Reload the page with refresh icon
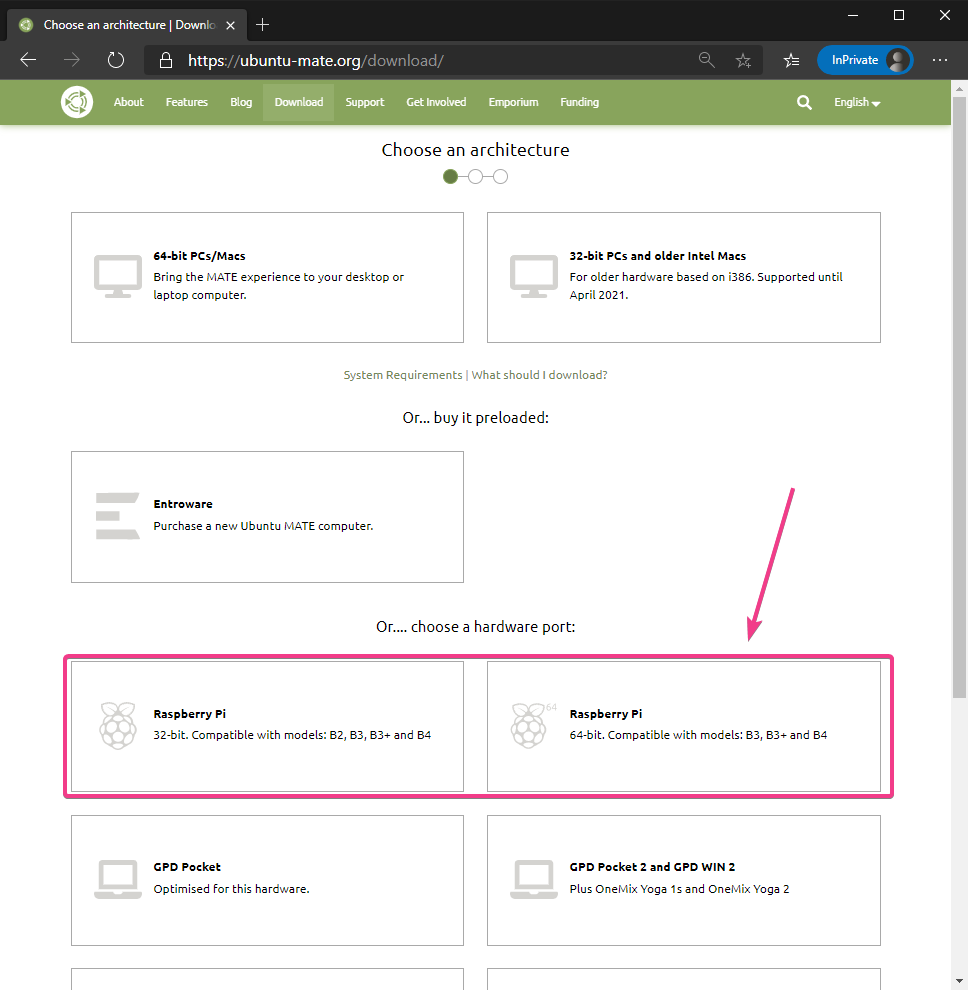 point(116,61)
